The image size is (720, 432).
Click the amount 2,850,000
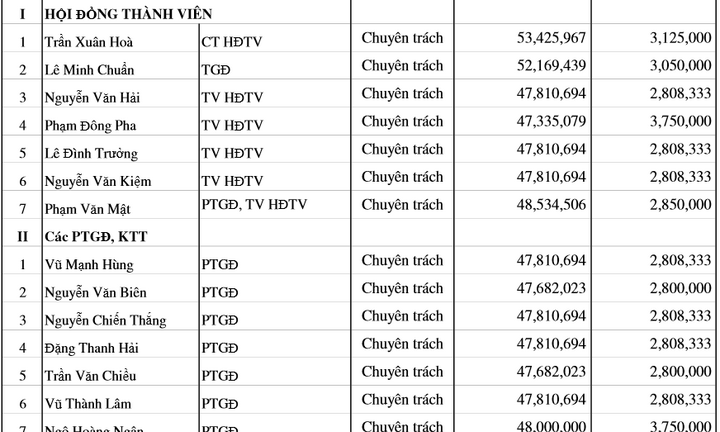tap(673, 204)
